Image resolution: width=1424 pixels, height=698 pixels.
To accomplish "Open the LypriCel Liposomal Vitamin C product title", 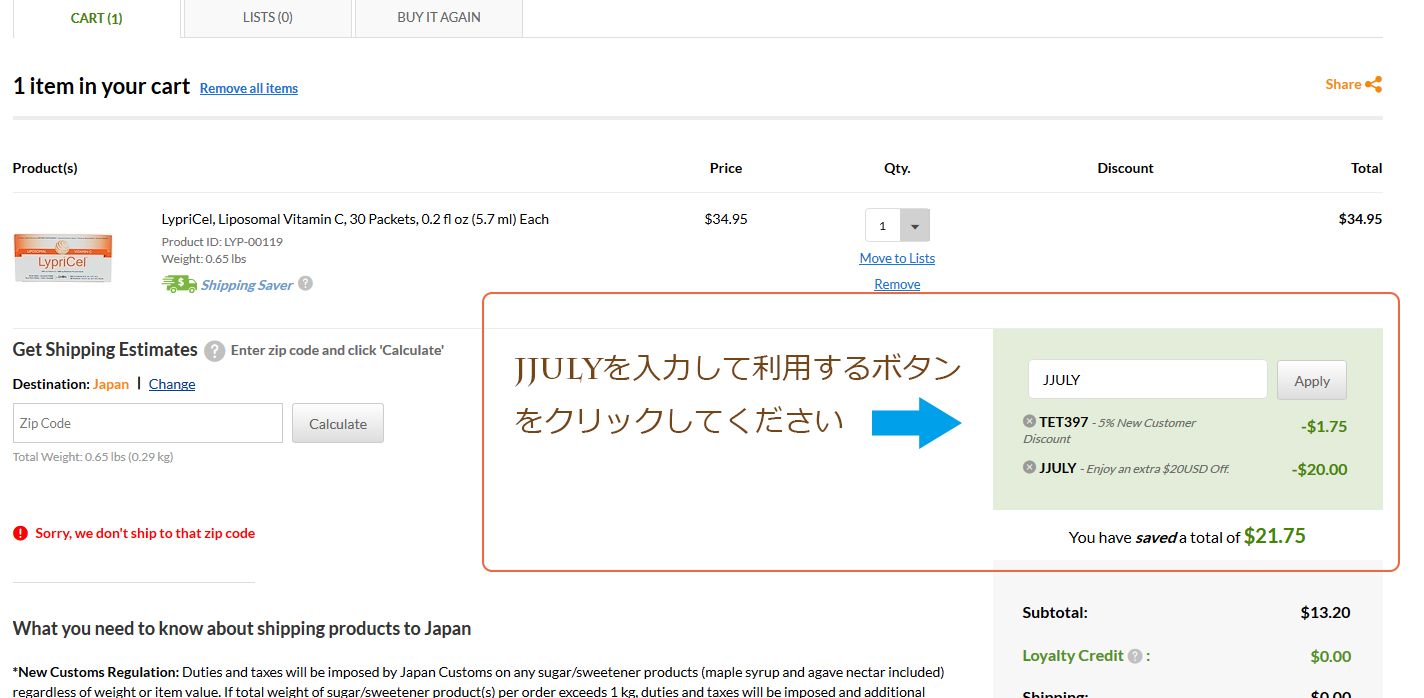I will click(355, 219).
